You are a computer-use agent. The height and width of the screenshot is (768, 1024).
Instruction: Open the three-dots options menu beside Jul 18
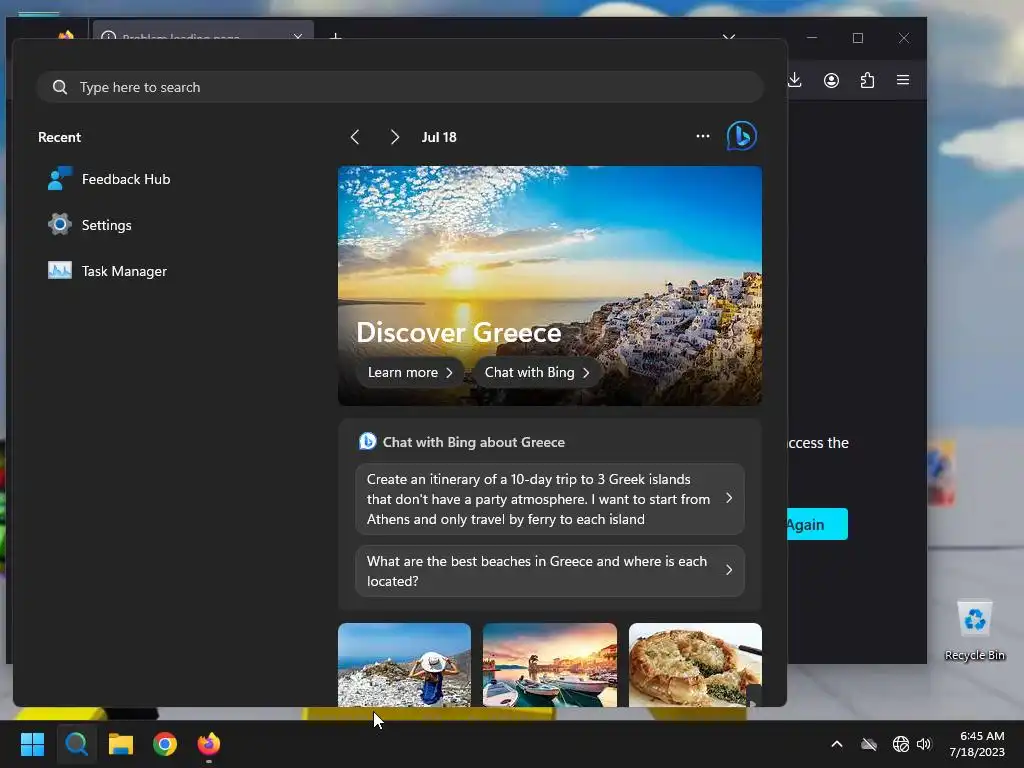click(703, 136)
